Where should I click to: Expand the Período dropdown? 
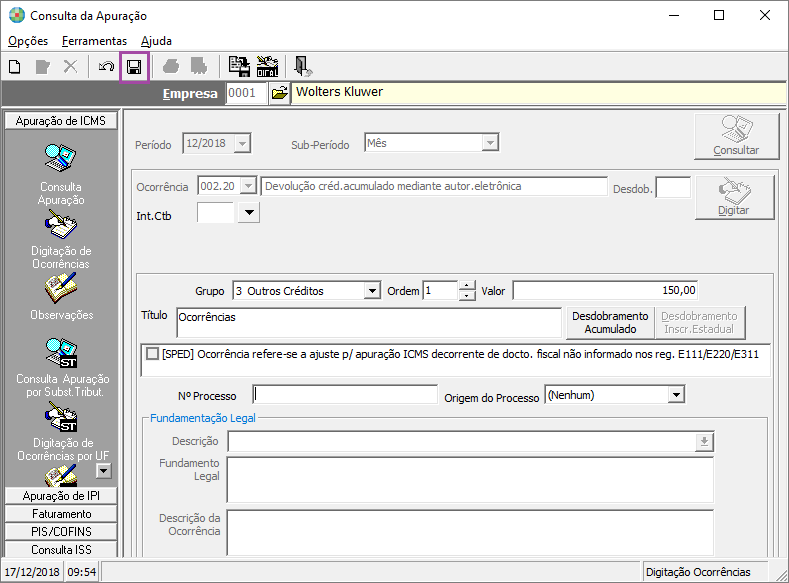[243, 143]
